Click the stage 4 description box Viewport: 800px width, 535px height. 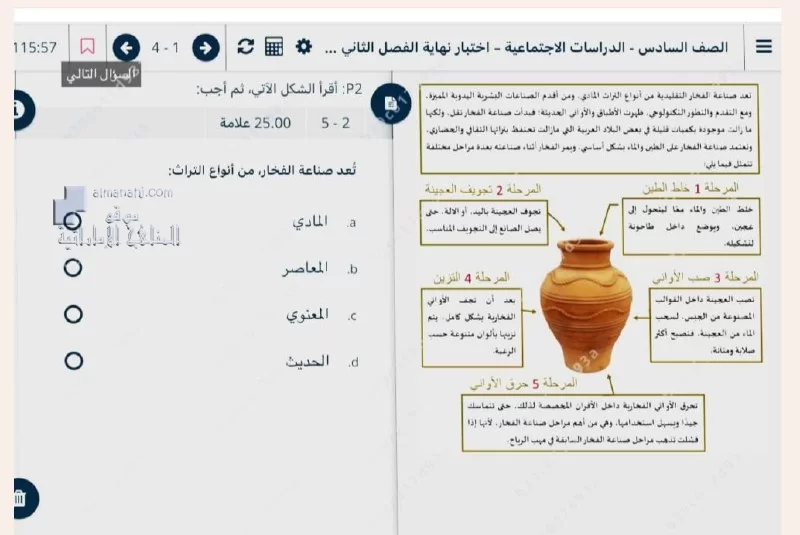click(x=472, y=327)
